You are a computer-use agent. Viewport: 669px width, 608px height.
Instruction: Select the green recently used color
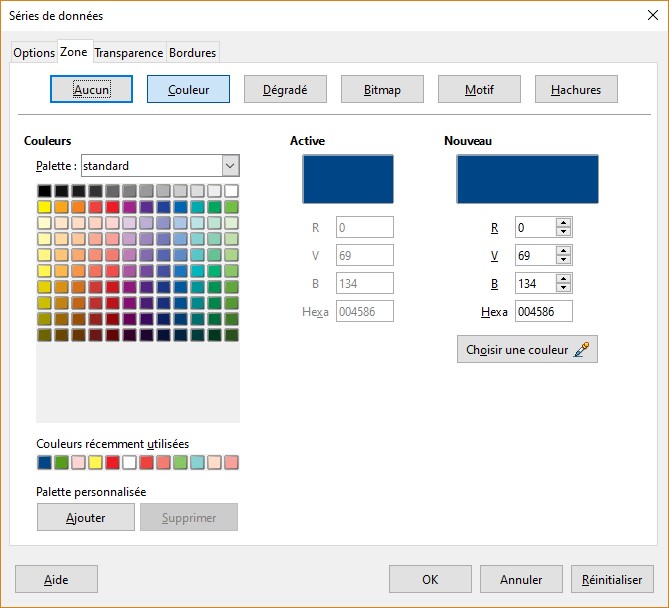(x=61, y=463)
